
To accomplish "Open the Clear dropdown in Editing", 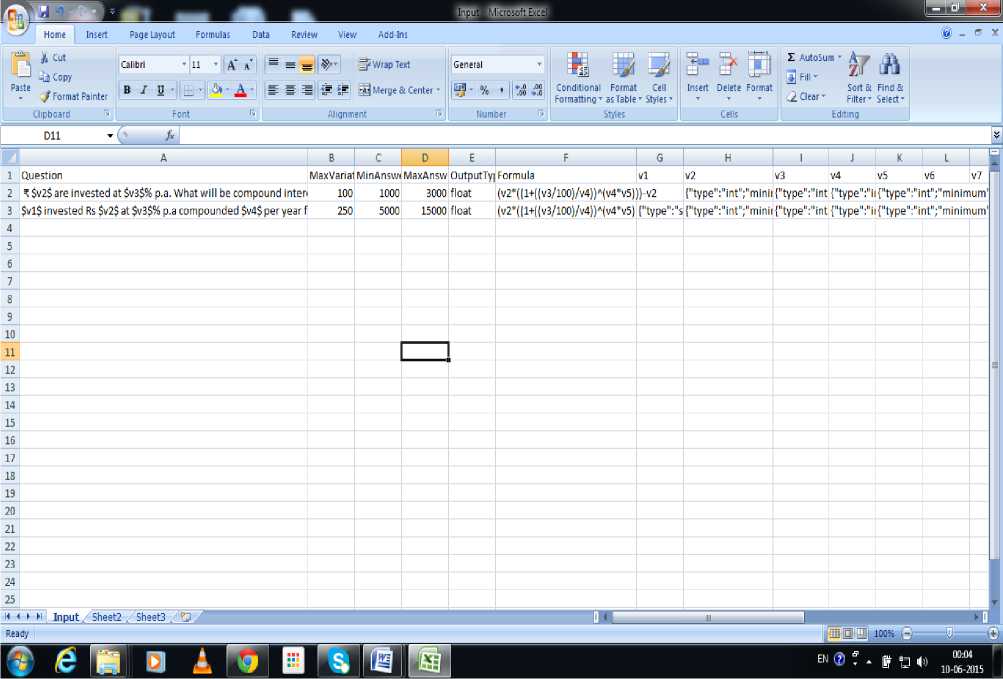I will point(807,96).
